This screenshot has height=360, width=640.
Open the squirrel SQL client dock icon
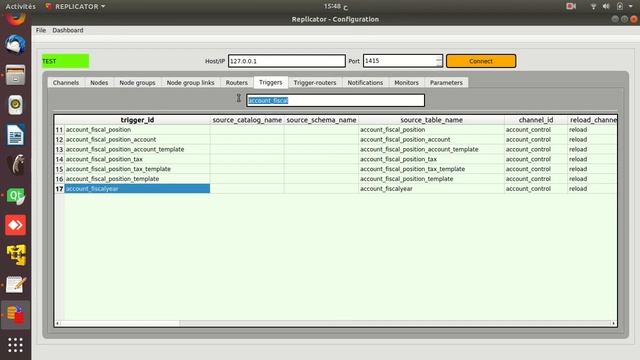(x=16, y=165)
